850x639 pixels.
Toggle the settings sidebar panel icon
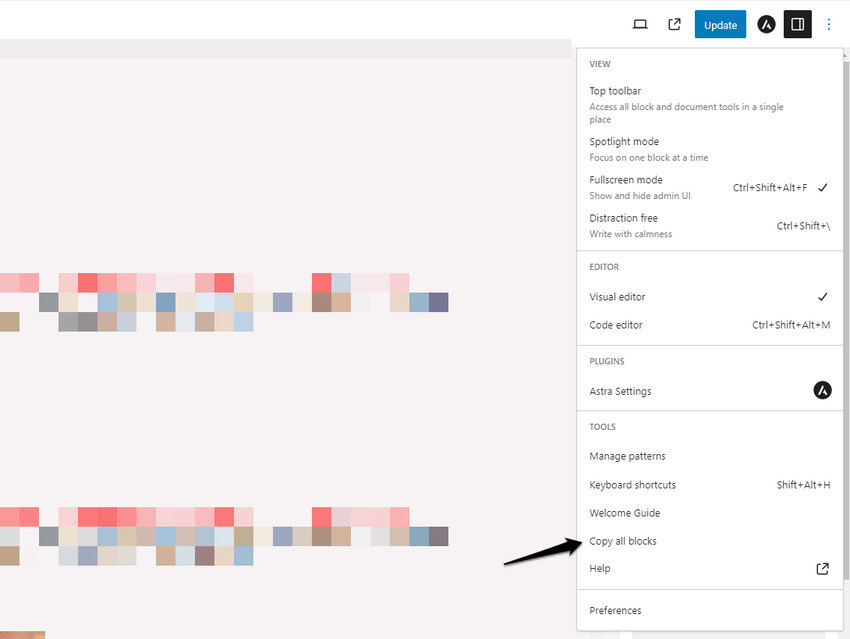coord(797,25)
